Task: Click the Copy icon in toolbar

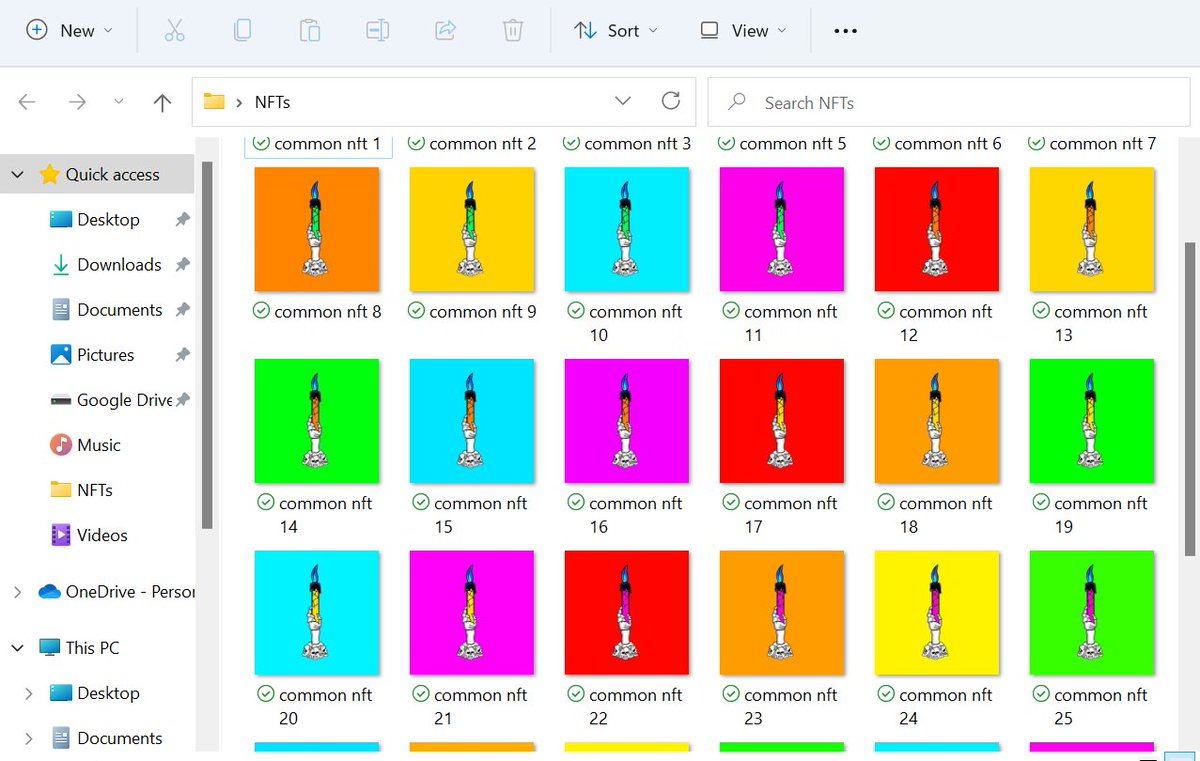Action: click(242, 31)
